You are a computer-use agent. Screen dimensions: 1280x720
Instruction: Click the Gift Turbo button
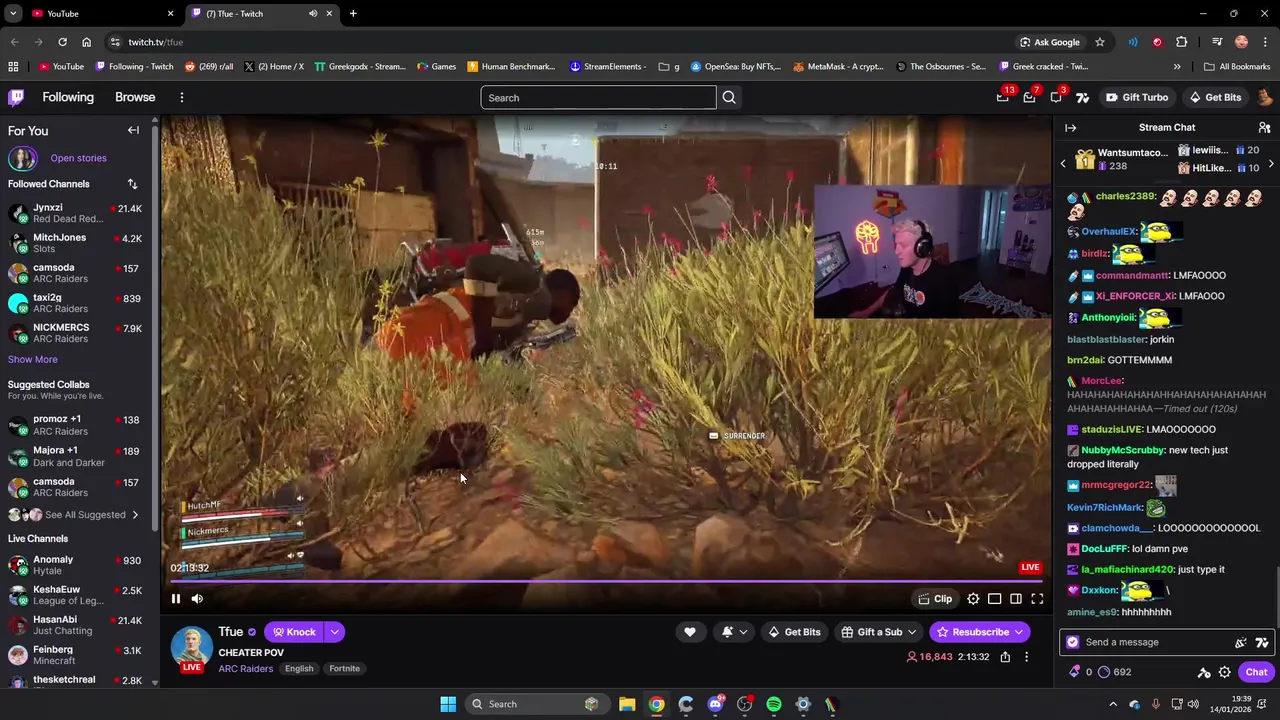(1137, 97)
